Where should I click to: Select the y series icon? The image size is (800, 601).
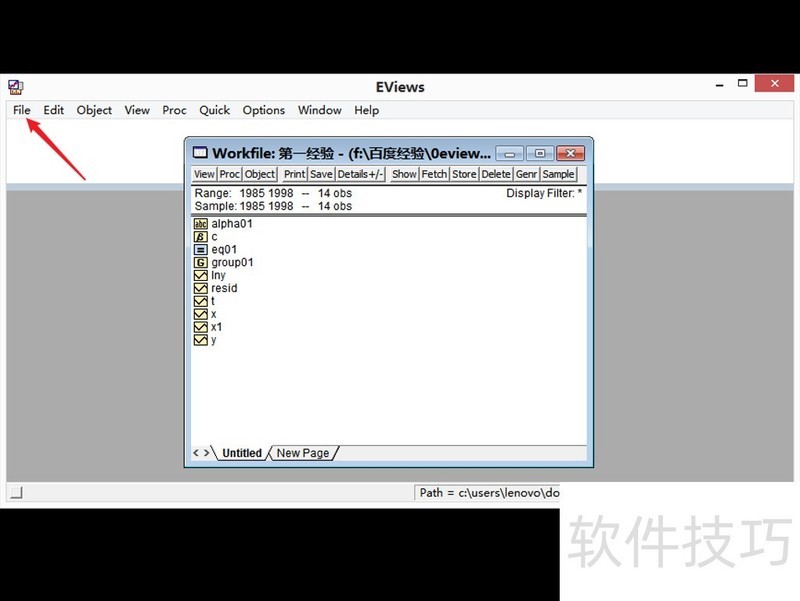click(201, 340)
